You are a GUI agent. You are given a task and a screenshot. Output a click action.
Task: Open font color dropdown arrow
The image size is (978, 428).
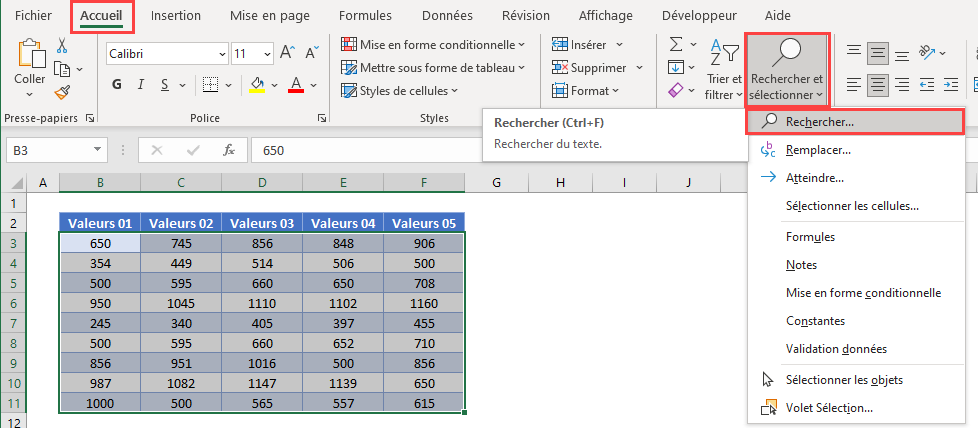coord(314,85)
